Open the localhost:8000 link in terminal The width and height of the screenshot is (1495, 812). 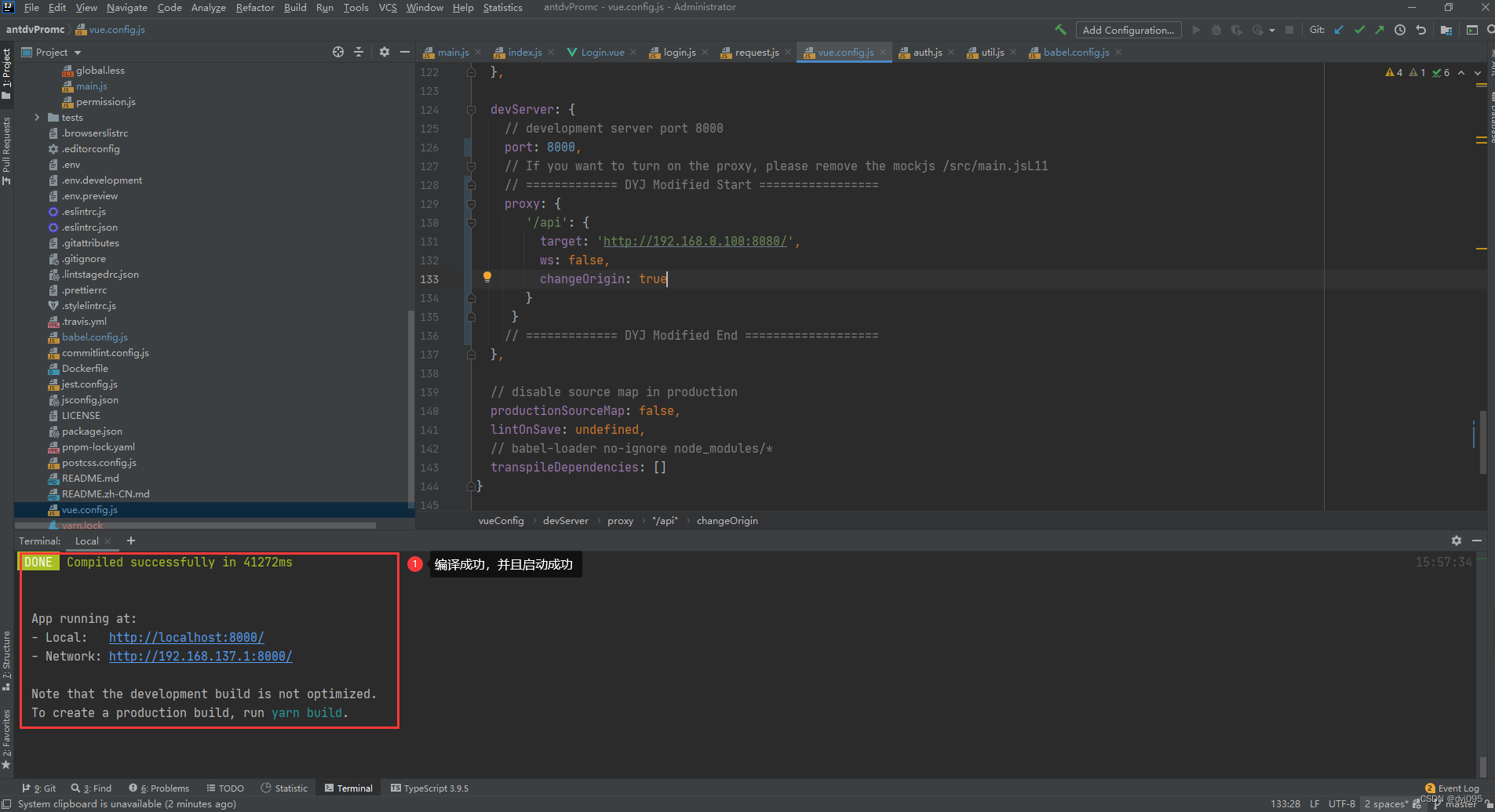[186, 638]
